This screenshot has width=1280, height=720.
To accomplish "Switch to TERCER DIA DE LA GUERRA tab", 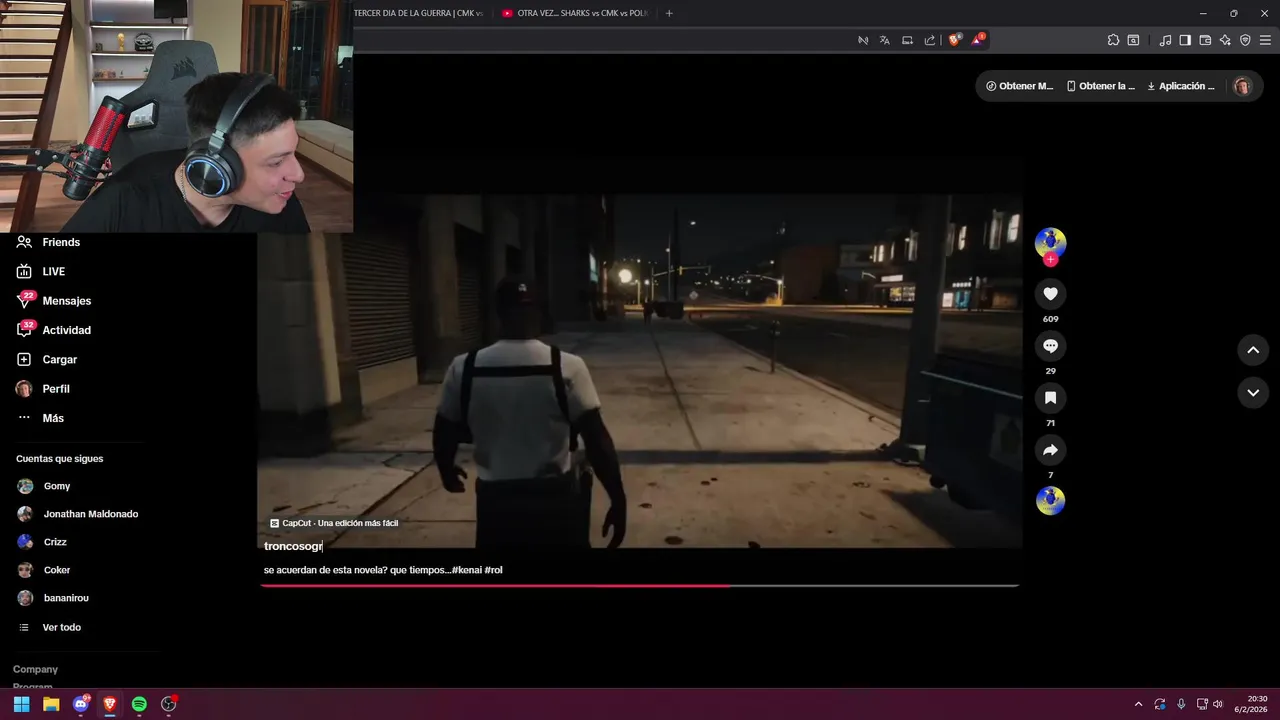I will [417, 13].
